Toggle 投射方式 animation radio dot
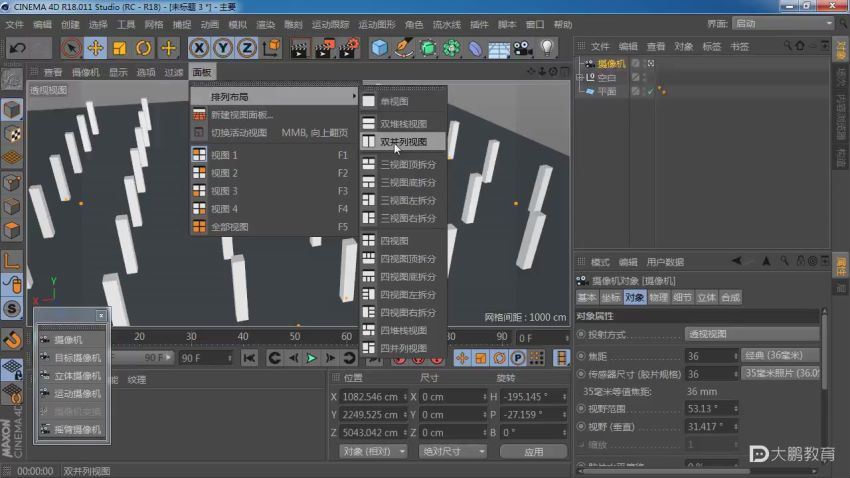This screenshot has width=850, height=478. [x=581, y=334]
